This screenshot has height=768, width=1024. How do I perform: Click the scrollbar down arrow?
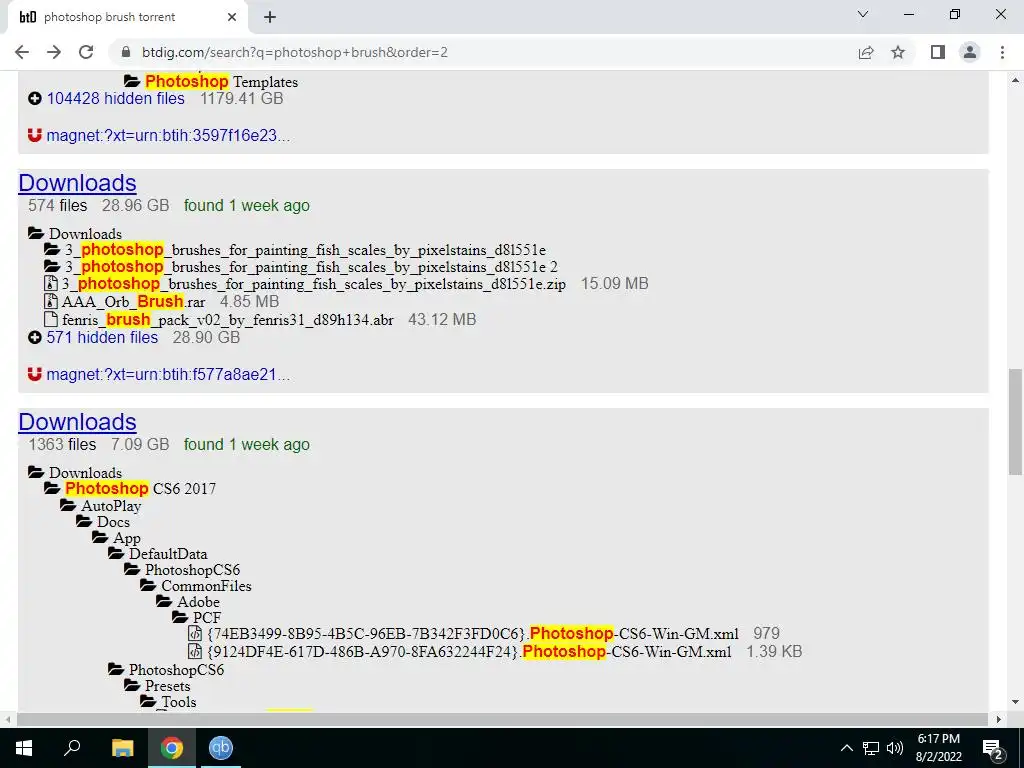tap(1016, 703)
